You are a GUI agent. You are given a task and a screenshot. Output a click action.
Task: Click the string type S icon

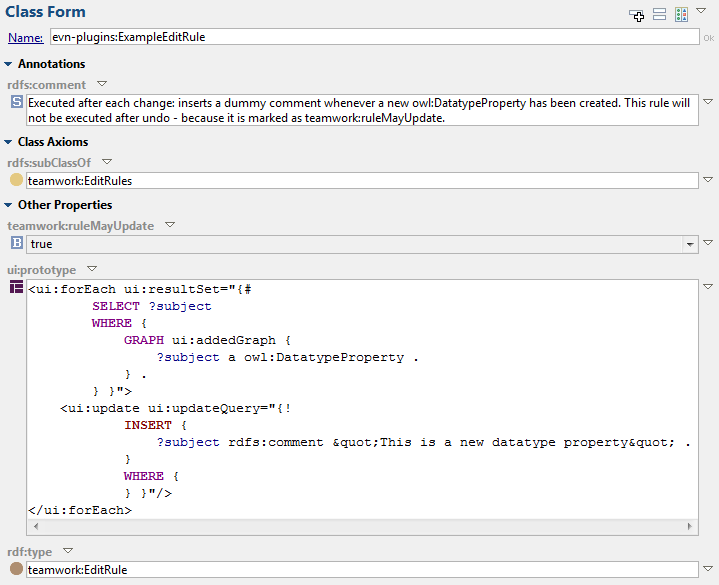coord(17,102)
